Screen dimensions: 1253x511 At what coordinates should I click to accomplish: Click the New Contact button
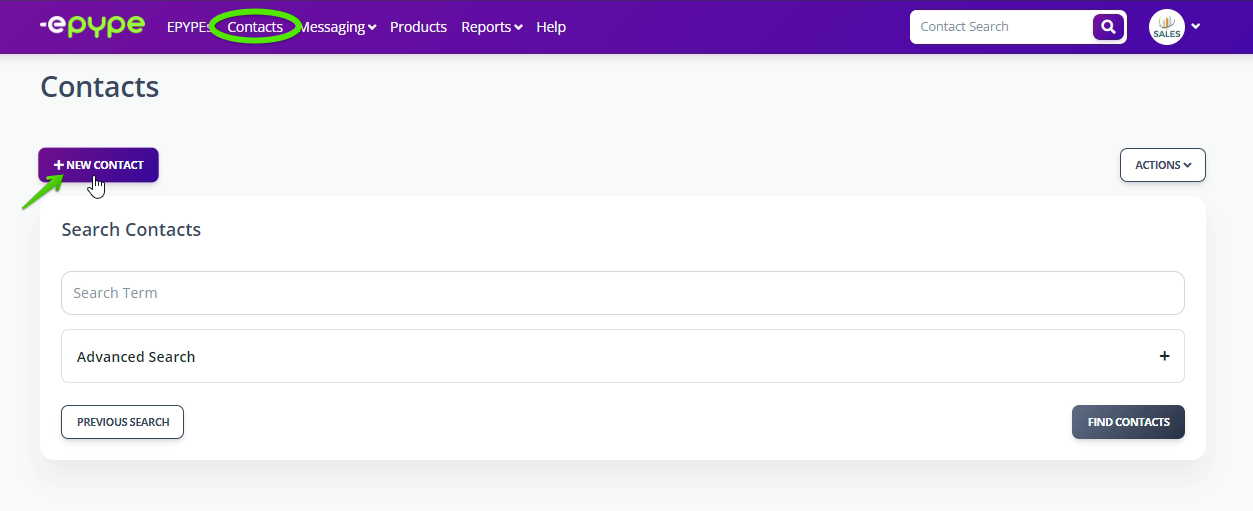pyautogui.click(x=98, y=165)
